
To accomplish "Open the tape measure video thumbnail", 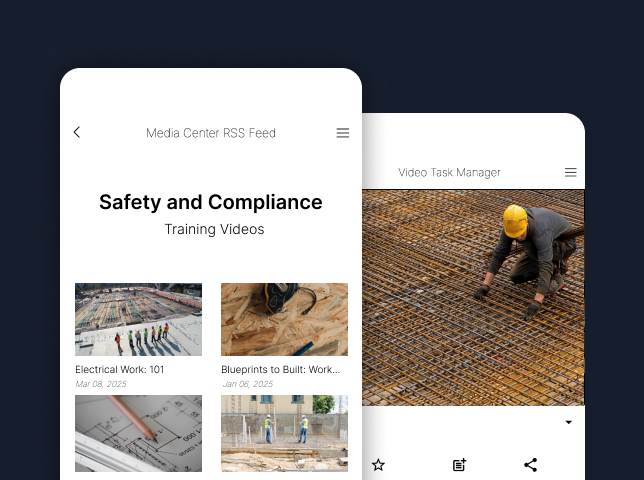I will [x=284, y=319].
